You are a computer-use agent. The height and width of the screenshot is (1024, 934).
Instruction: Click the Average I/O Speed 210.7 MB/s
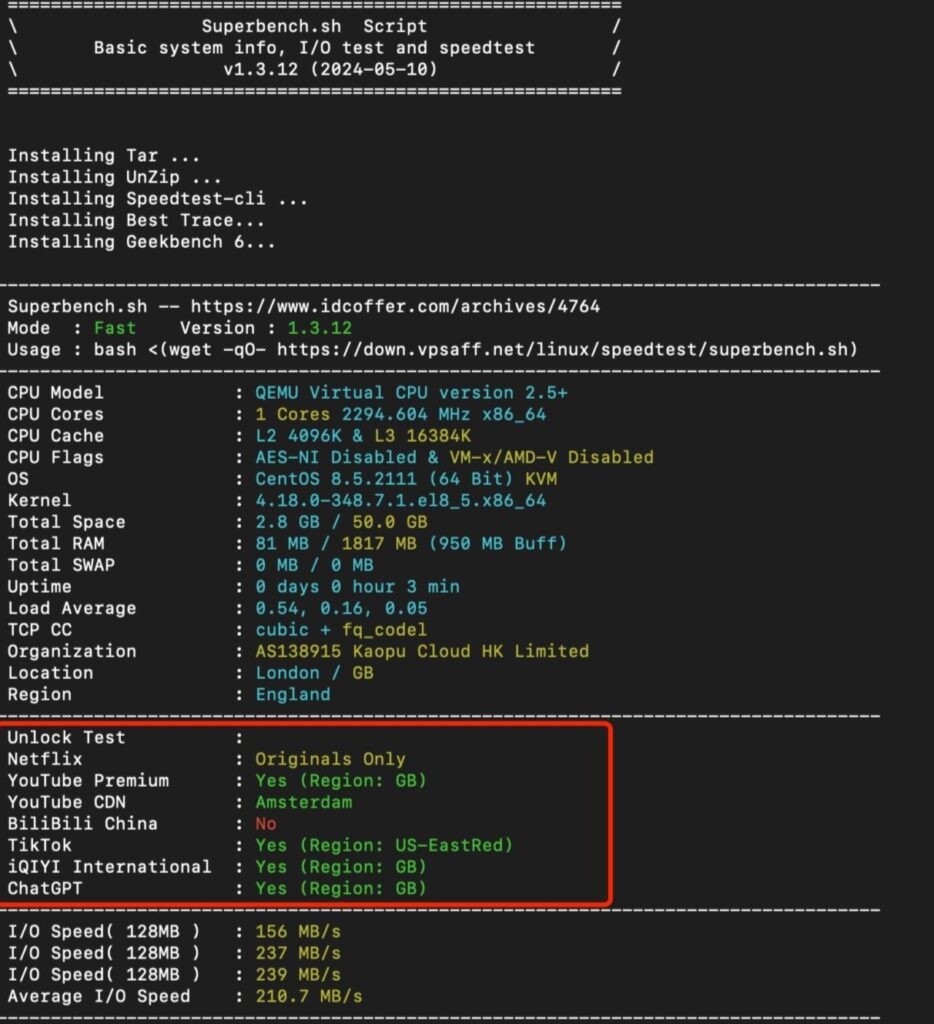pyautogui.click(x=308, y=996)
